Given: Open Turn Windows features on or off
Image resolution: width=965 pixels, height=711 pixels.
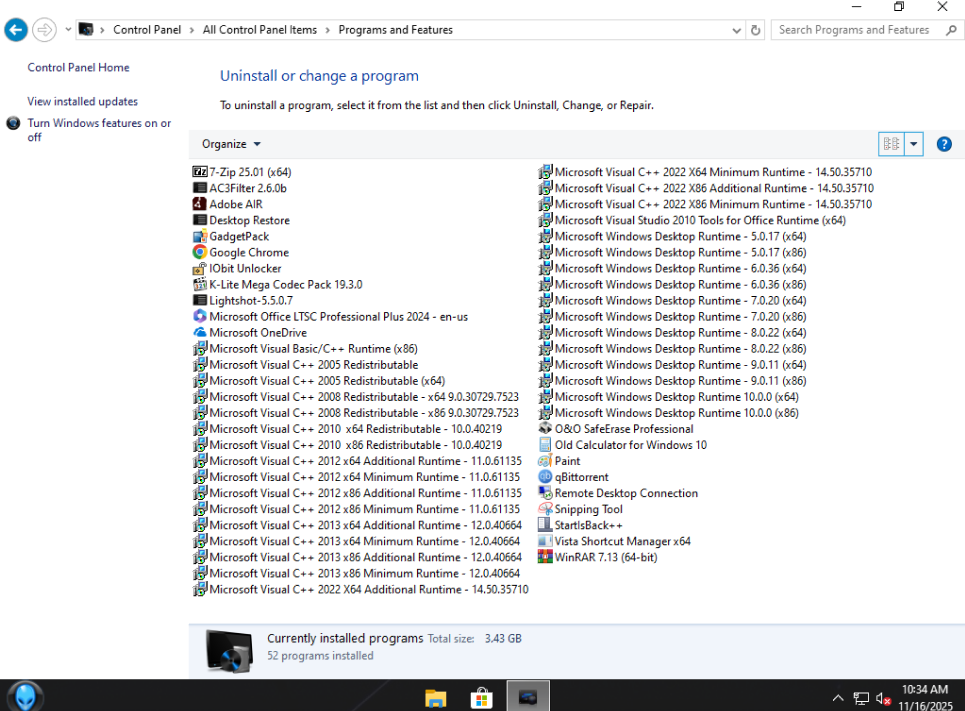Looking at the screenshot, I should 99,130.
